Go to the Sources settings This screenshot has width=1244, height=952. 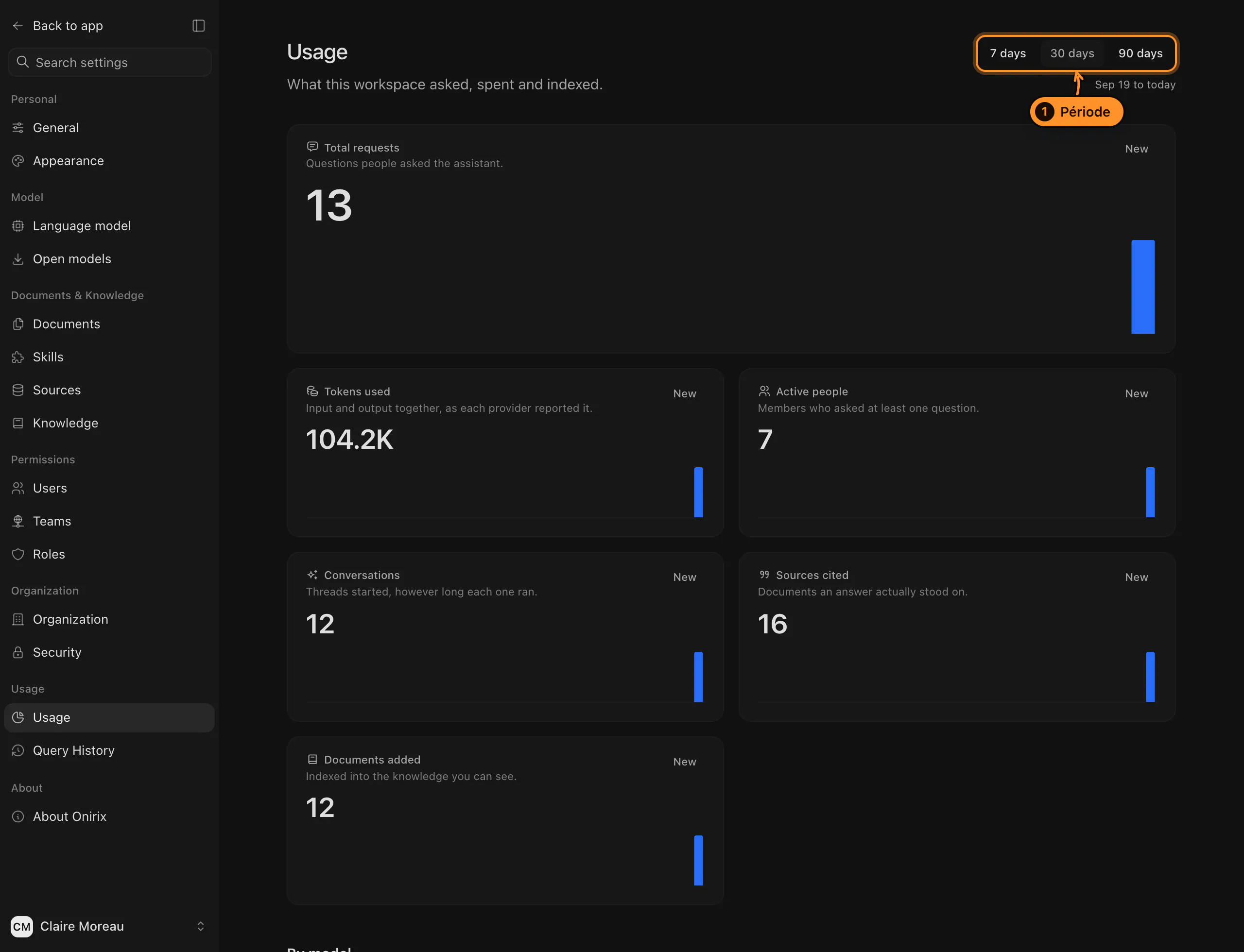click(109, 390)
